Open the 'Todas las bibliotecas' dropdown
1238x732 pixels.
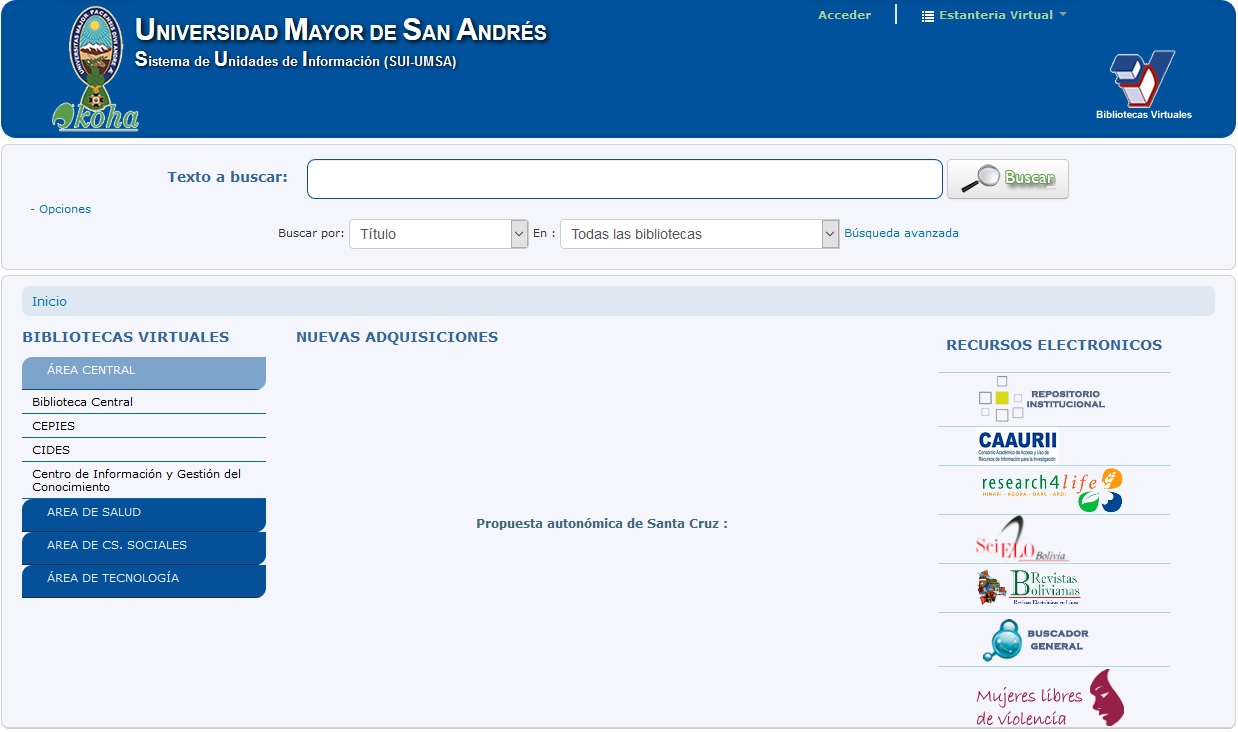click(699, 234)
